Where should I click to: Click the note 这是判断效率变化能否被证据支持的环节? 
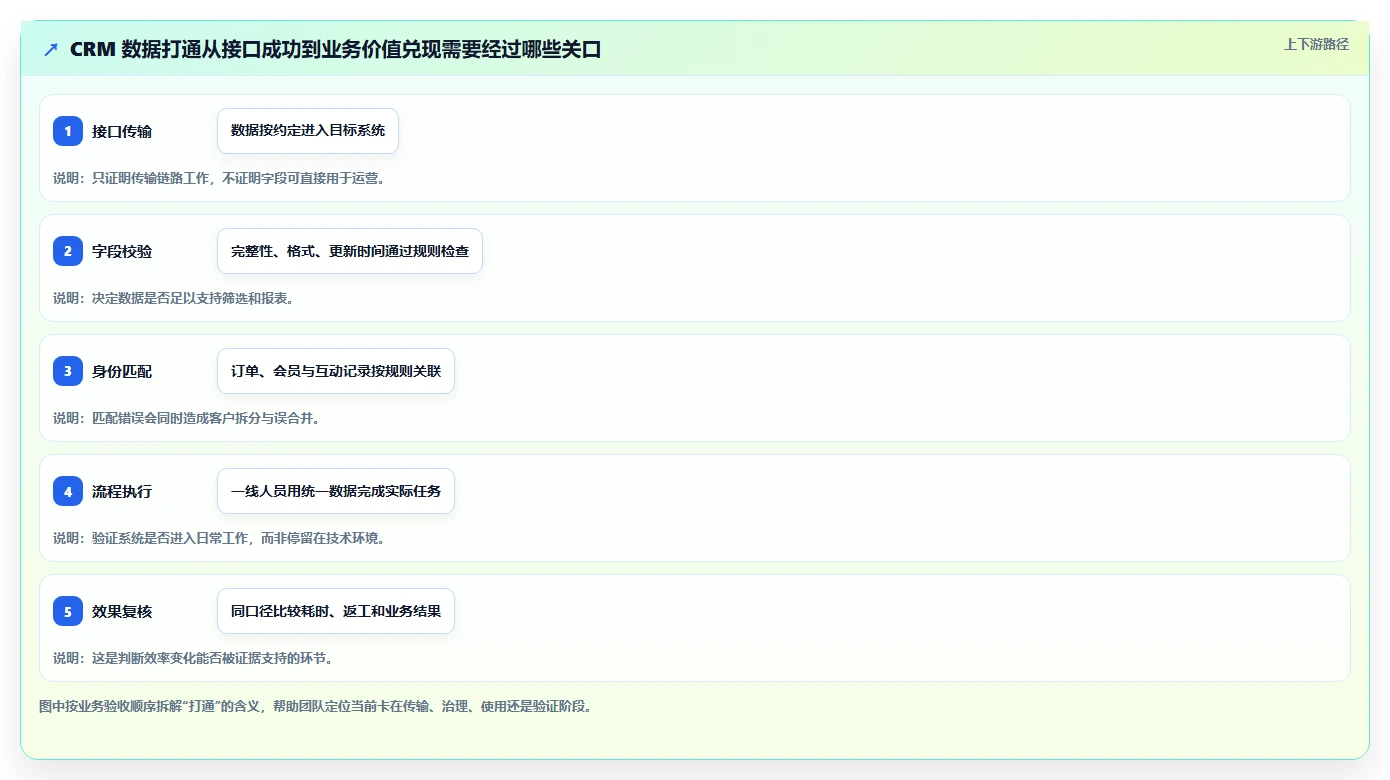(x=193, y=658)
